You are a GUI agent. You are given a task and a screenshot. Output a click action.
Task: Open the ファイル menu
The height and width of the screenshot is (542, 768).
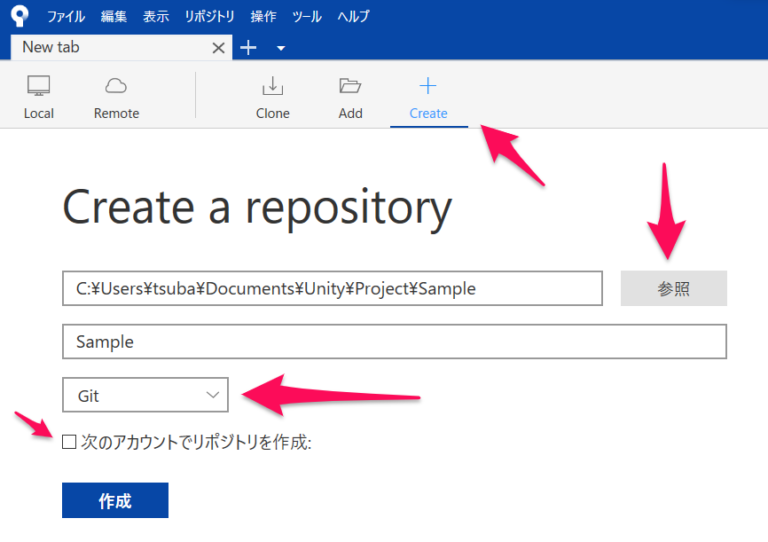(x=66, y=16)
